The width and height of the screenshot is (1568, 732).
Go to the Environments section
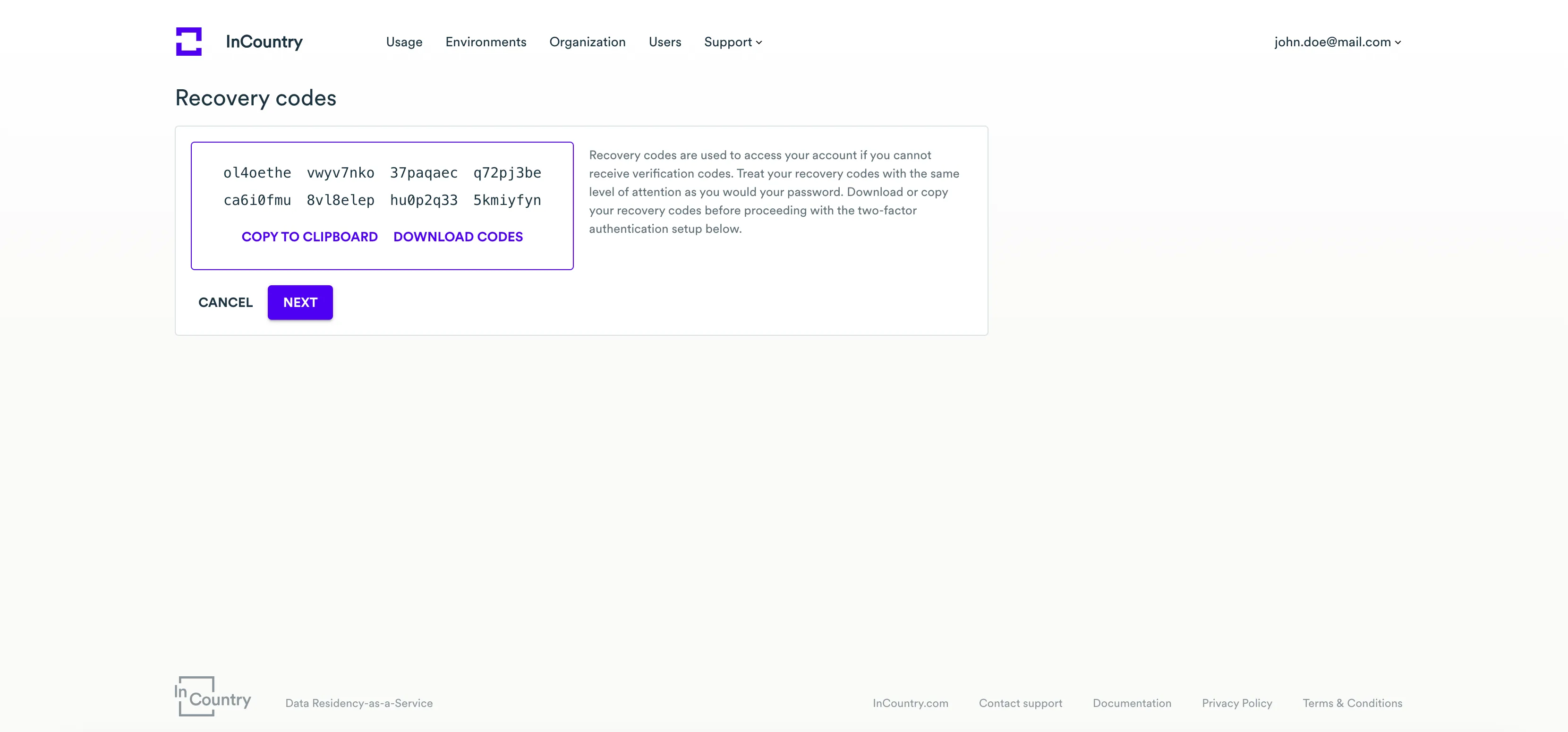point(485,42)
